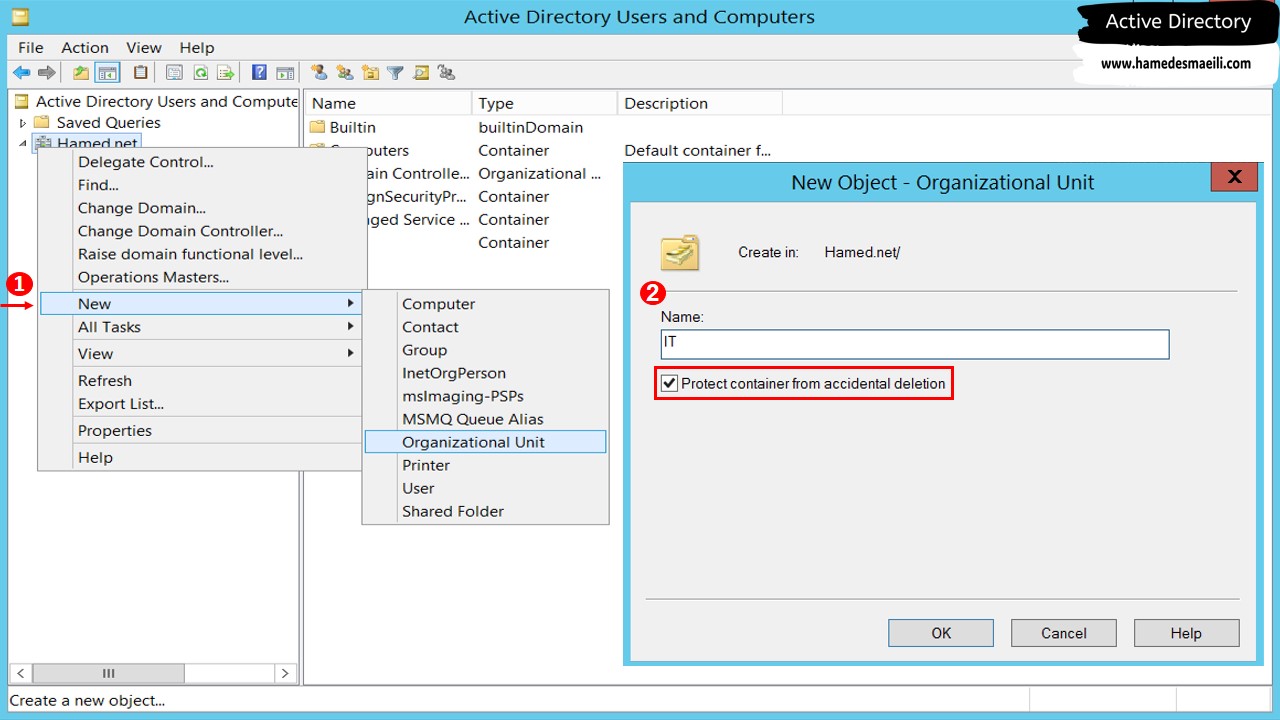Click OK in New Object dialog
Image resolution: width=1280 pixels, height=720 pixels.
coord(941,633)
